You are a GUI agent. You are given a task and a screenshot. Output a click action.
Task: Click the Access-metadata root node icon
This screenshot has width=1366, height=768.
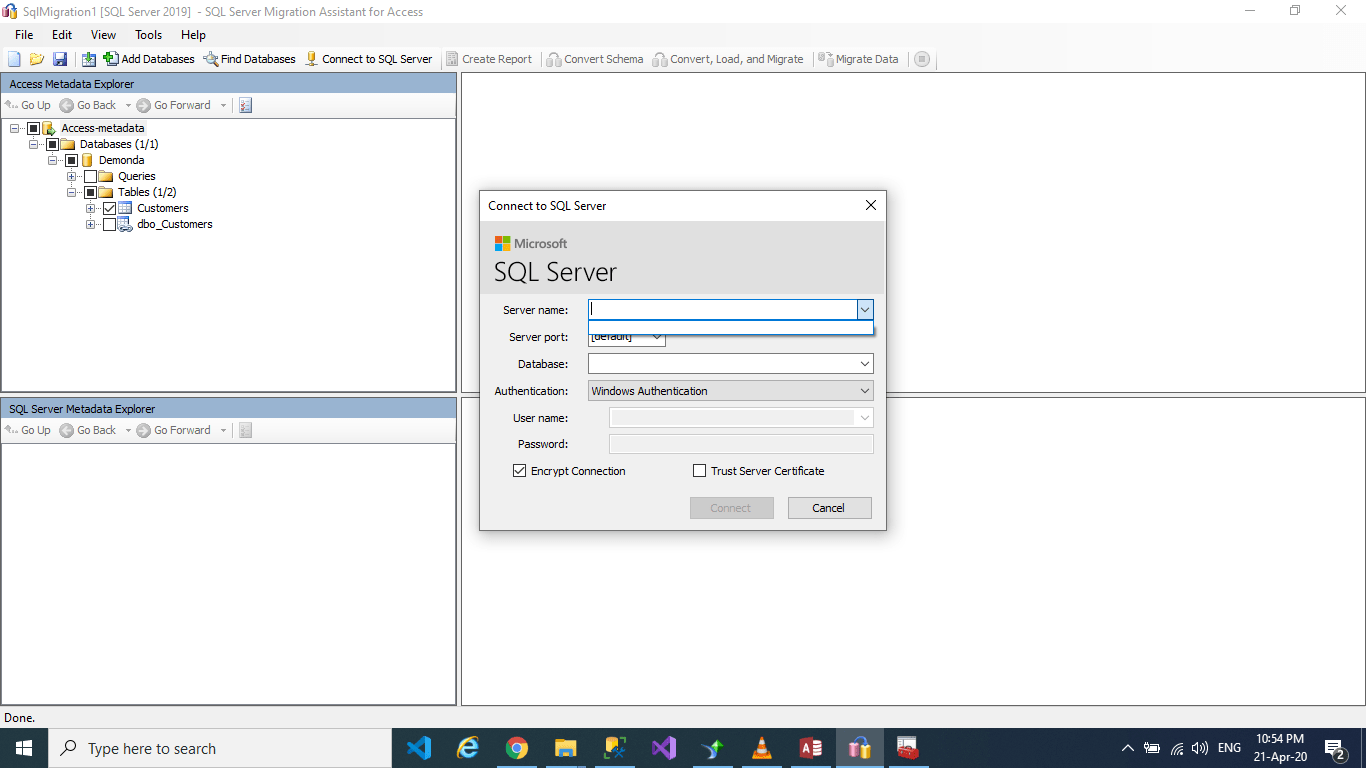tap(49, 128)
